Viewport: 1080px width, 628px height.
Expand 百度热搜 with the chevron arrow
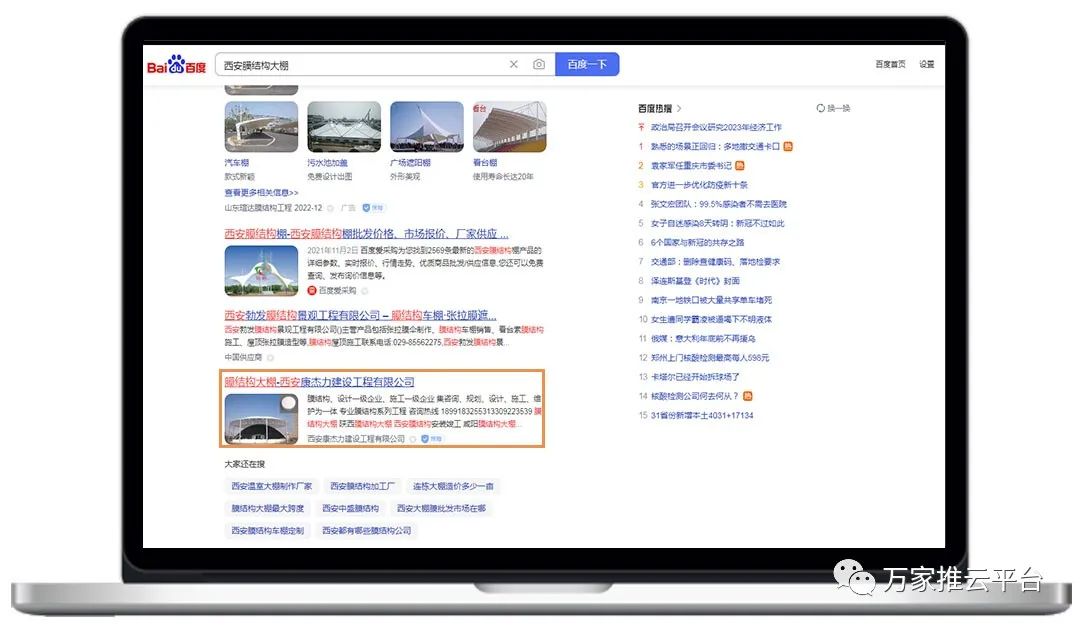coord(679,108)
